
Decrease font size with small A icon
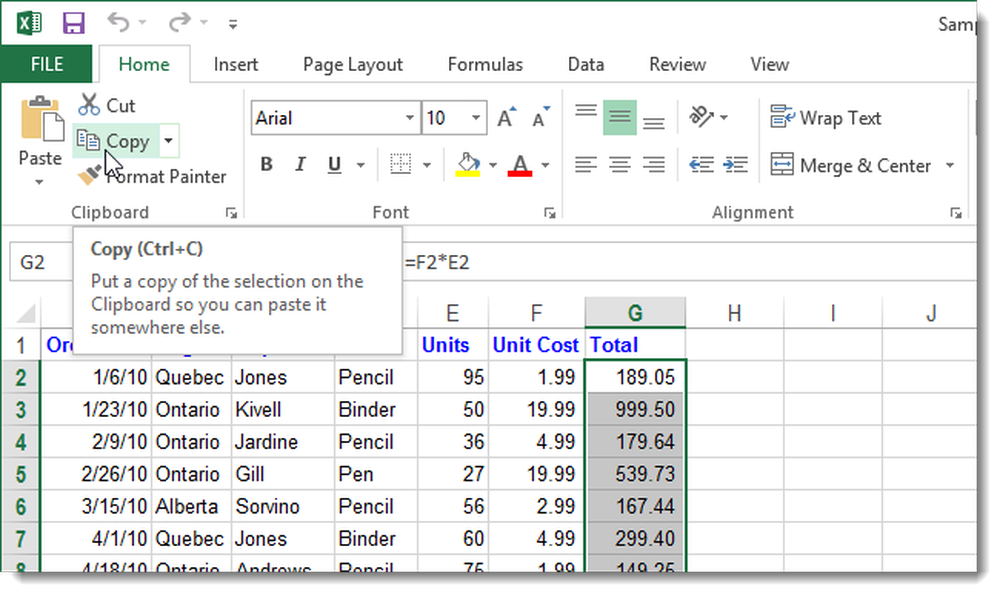[x=540, y=117]
